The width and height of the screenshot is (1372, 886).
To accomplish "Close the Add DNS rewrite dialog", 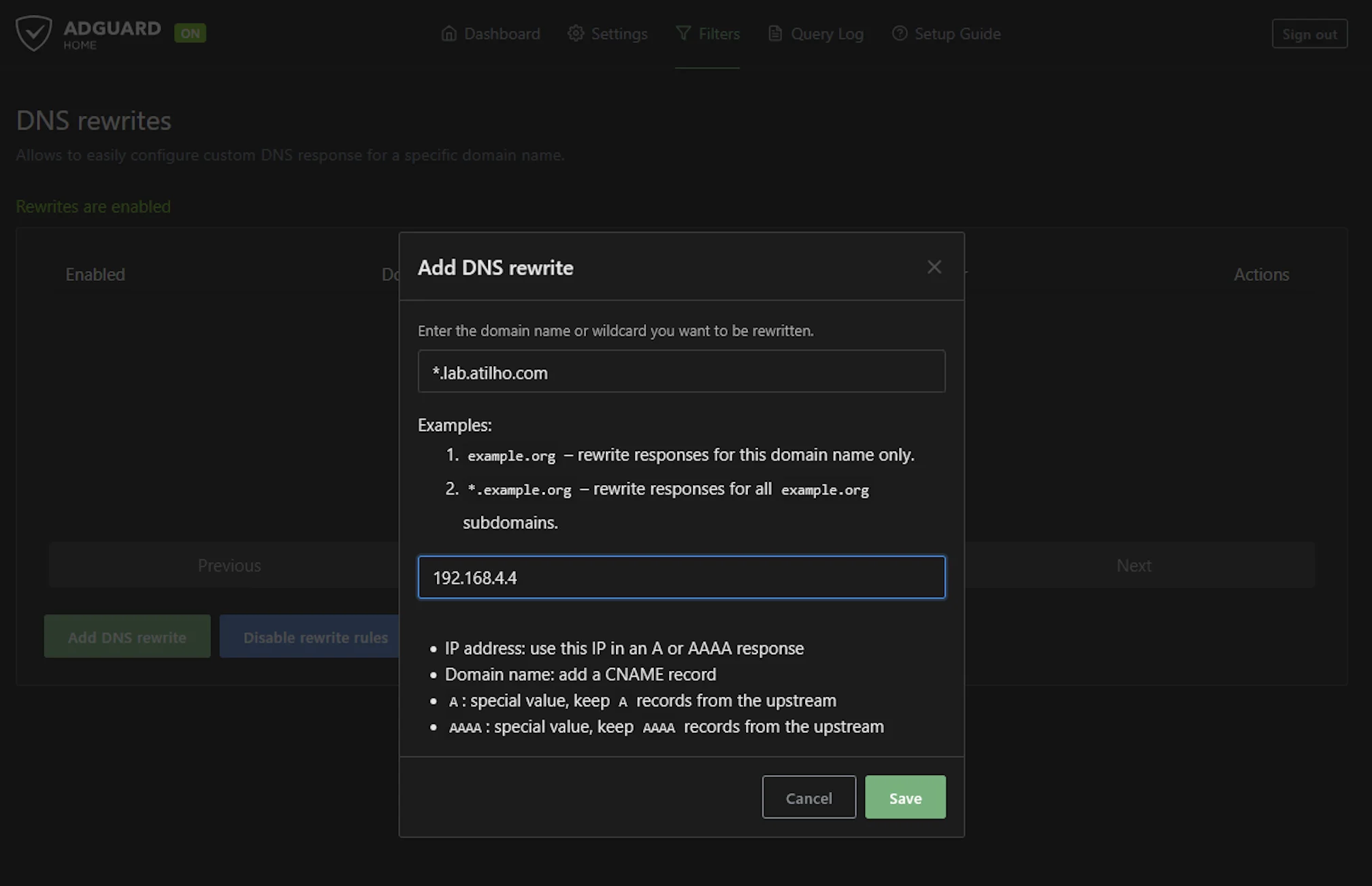I will coord(934,267).
